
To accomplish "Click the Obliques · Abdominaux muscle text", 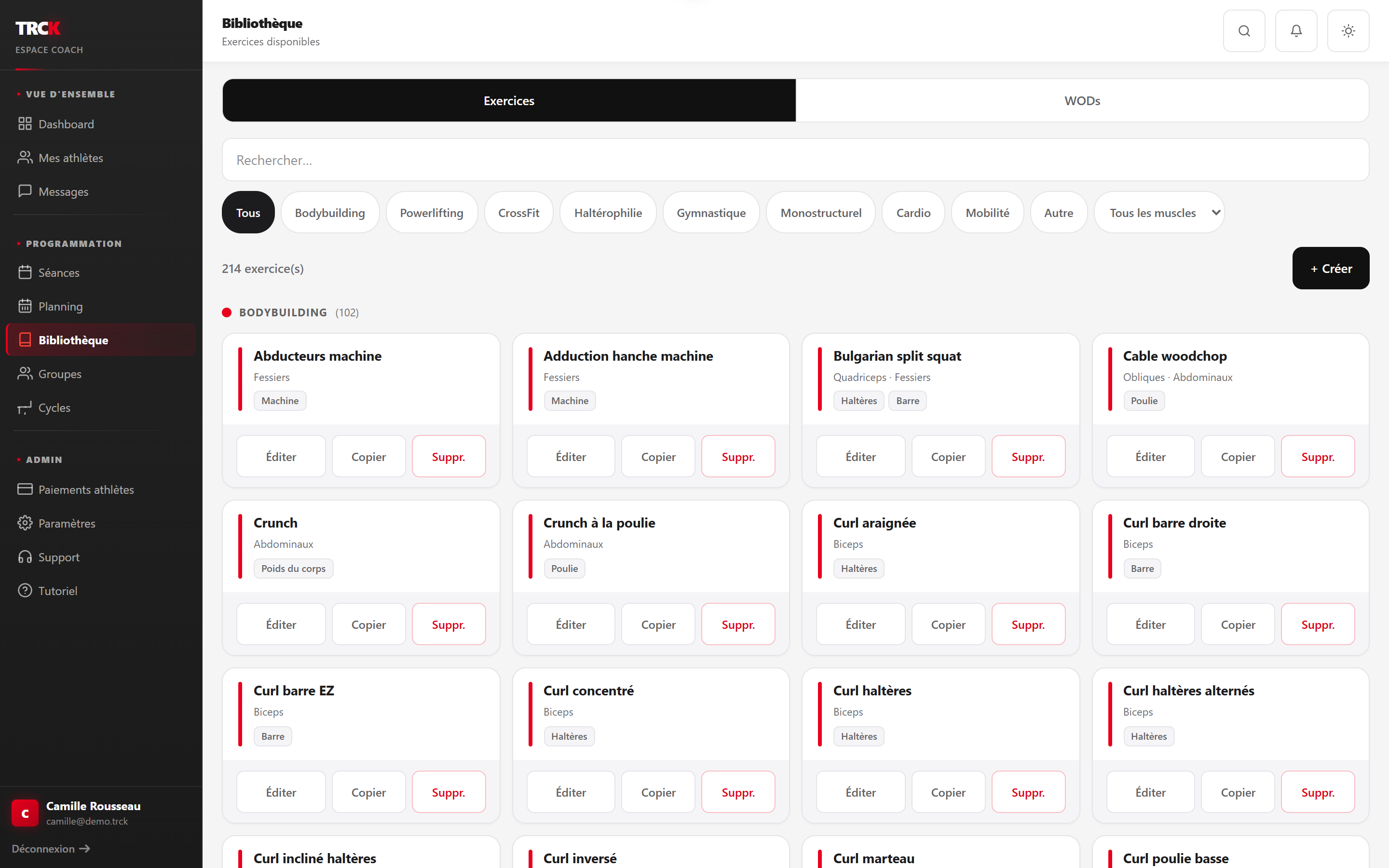I will pos(1178,377).
